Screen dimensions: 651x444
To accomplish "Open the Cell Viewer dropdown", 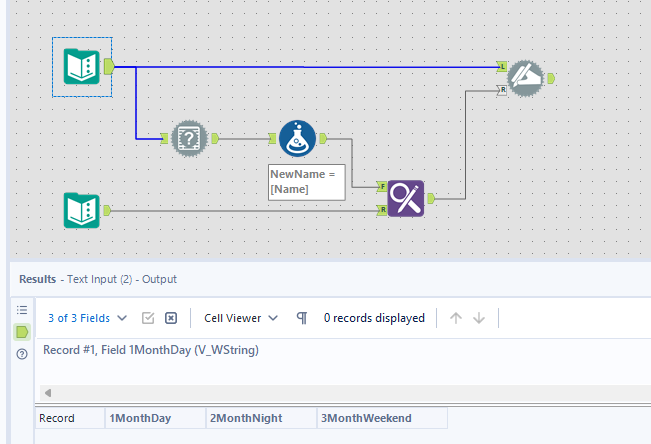I will (x=240, y=318).
